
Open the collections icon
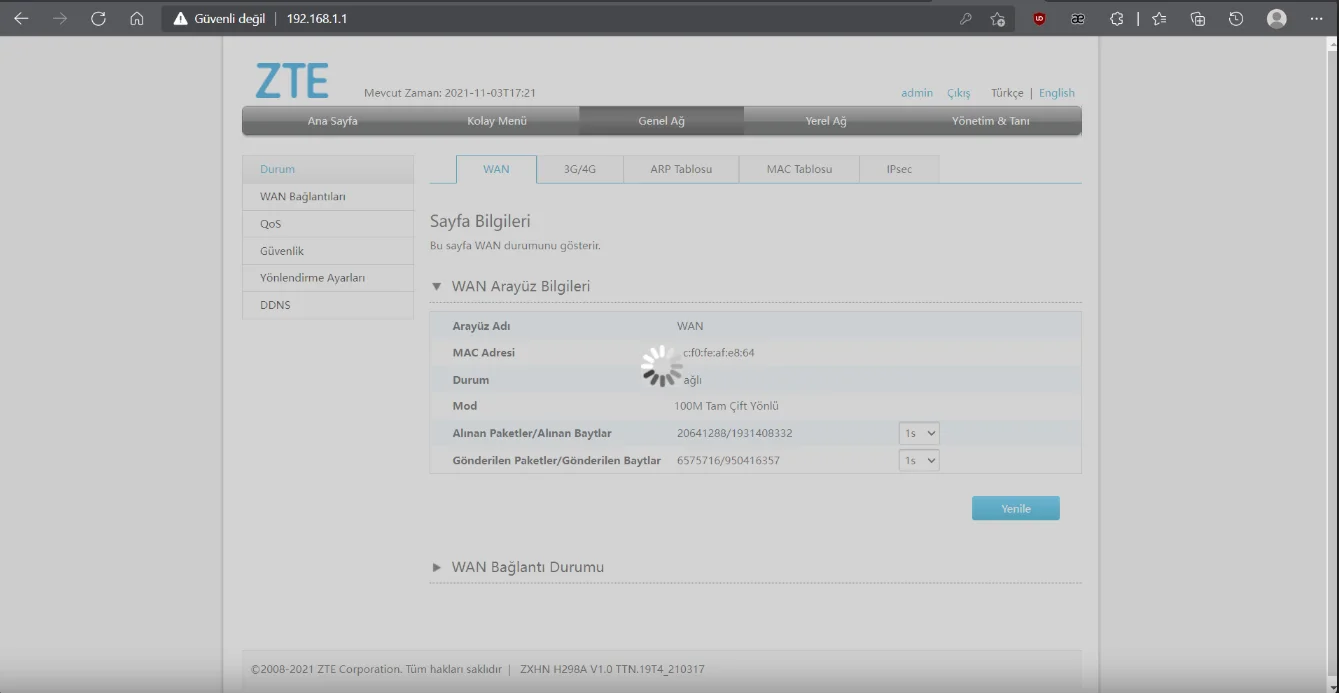tap(1198, 18)
